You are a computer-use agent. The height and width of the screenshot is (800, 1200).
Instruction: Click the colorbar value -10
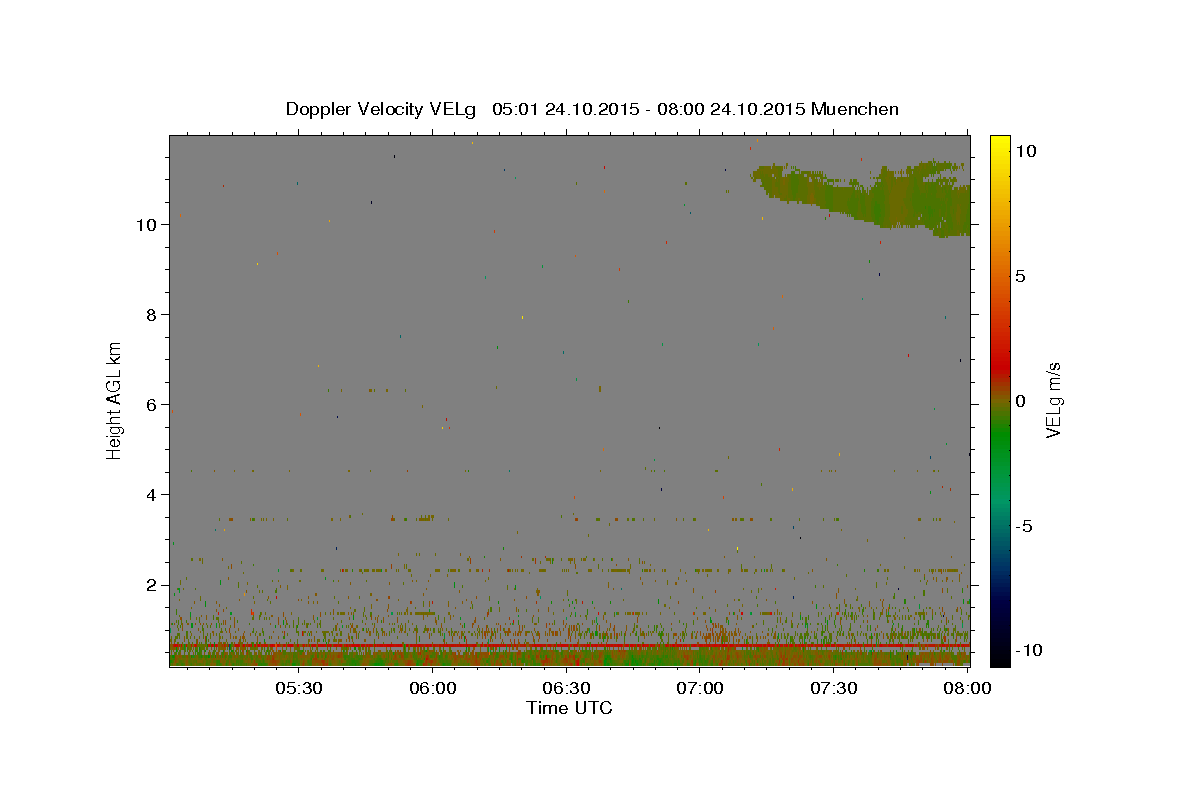click(1027, 650)
